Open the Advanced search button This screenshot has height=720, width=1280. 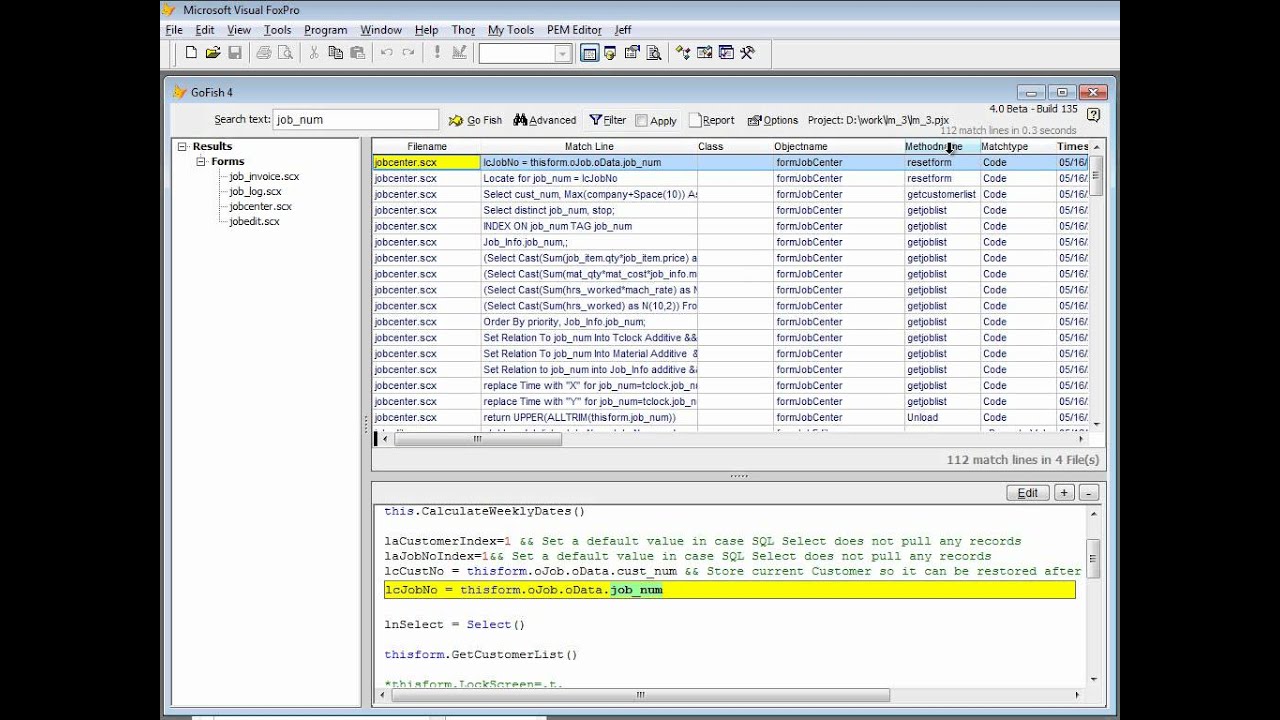[545, 120]
